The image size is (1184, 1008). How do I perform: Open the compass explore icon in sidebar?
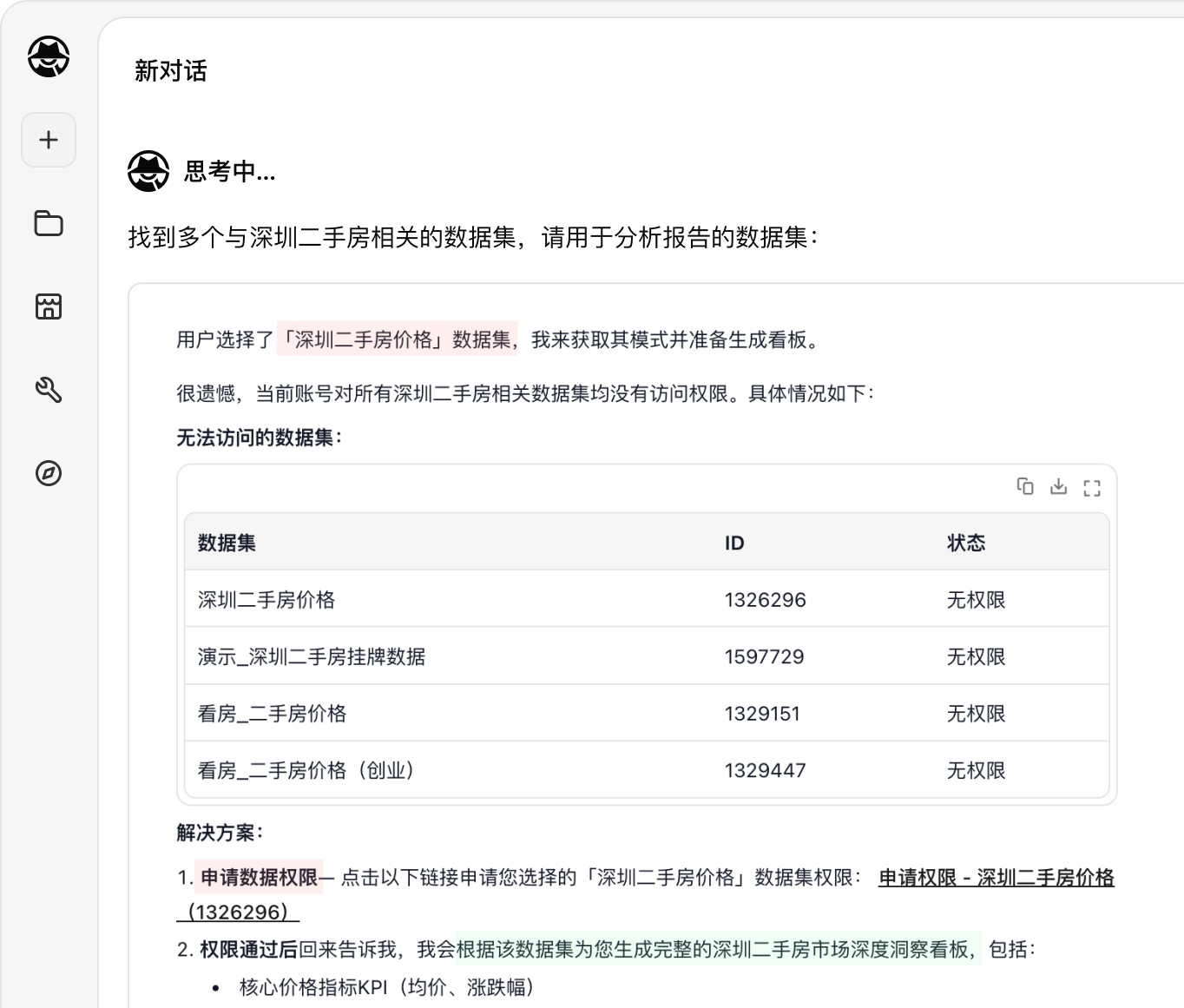(x=49, y=473)
